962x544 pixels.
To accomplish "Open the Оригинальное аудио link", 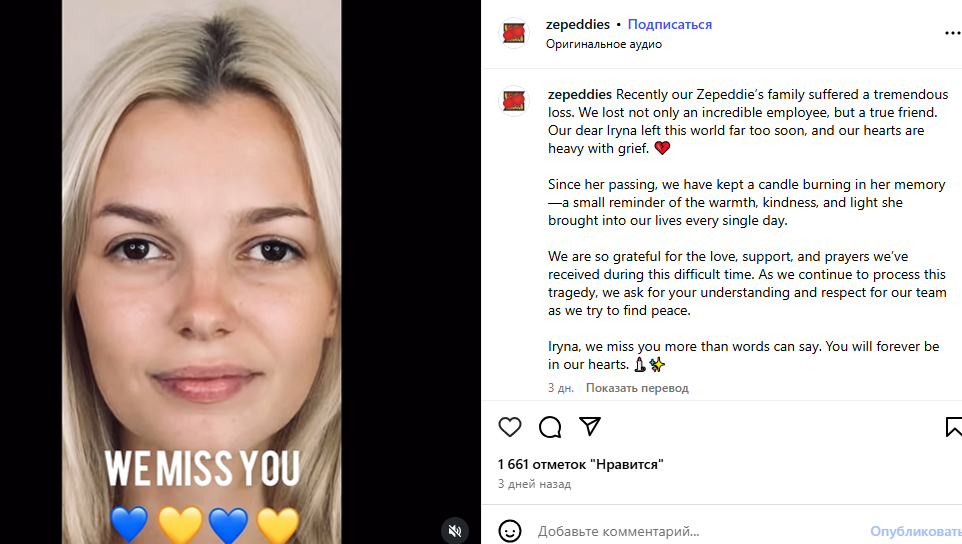I will pyautogui.click(x=604, y=44).
